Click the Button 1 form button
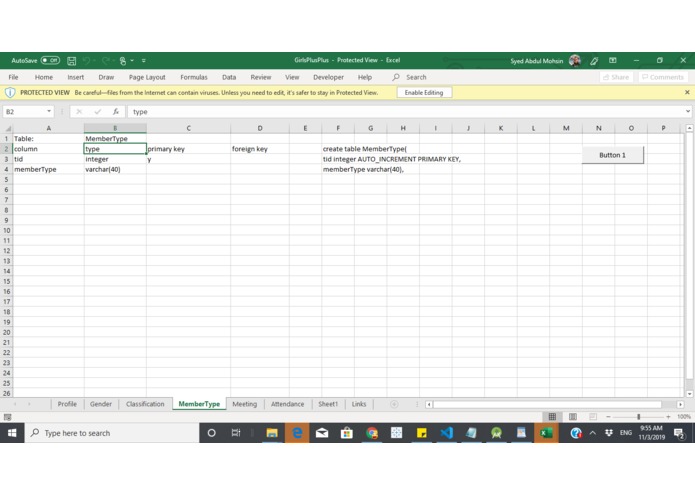The height and width of the screenshot is (494, 695). [612, 155]
